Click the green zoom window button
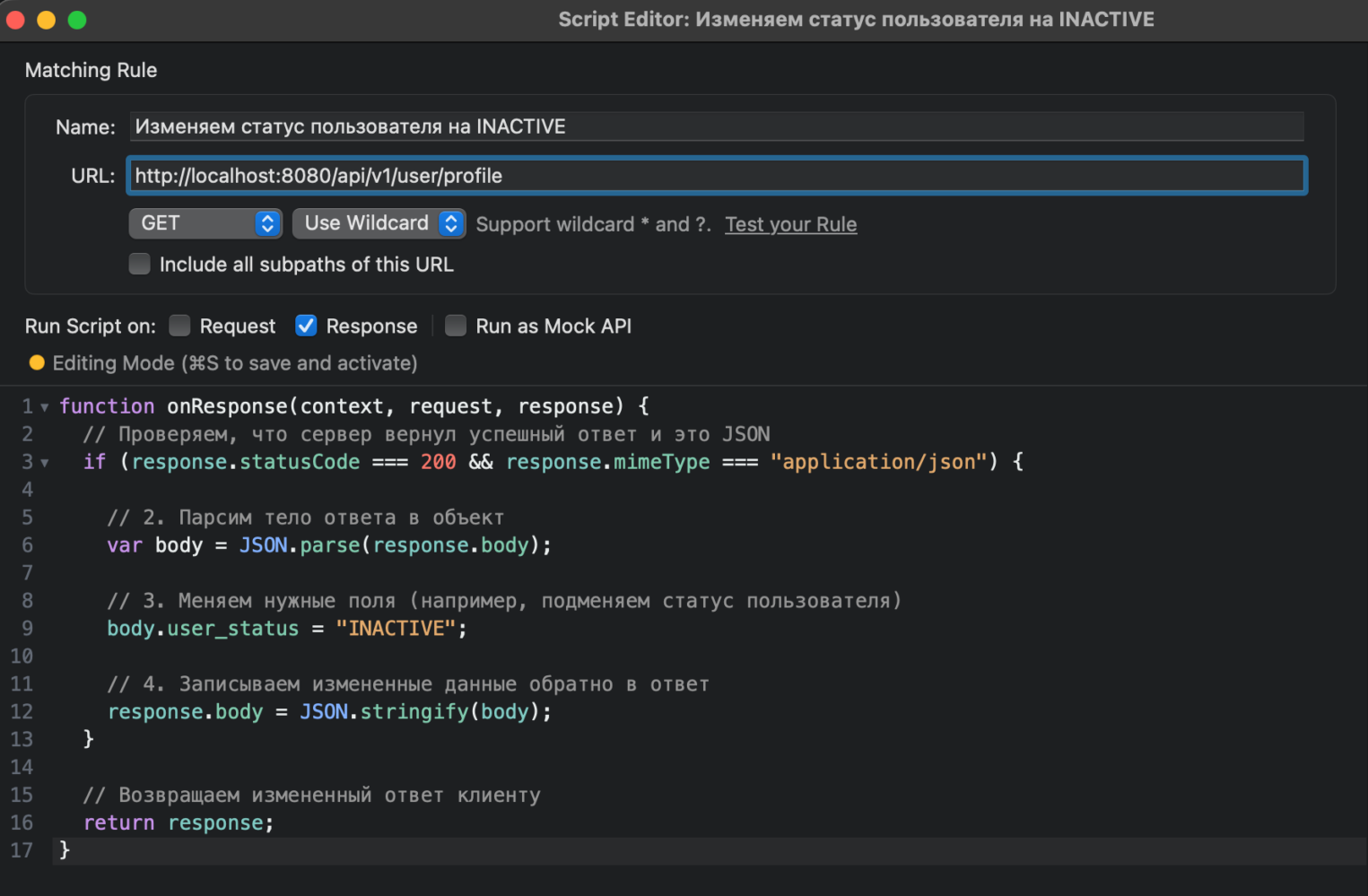 (77, 20)
